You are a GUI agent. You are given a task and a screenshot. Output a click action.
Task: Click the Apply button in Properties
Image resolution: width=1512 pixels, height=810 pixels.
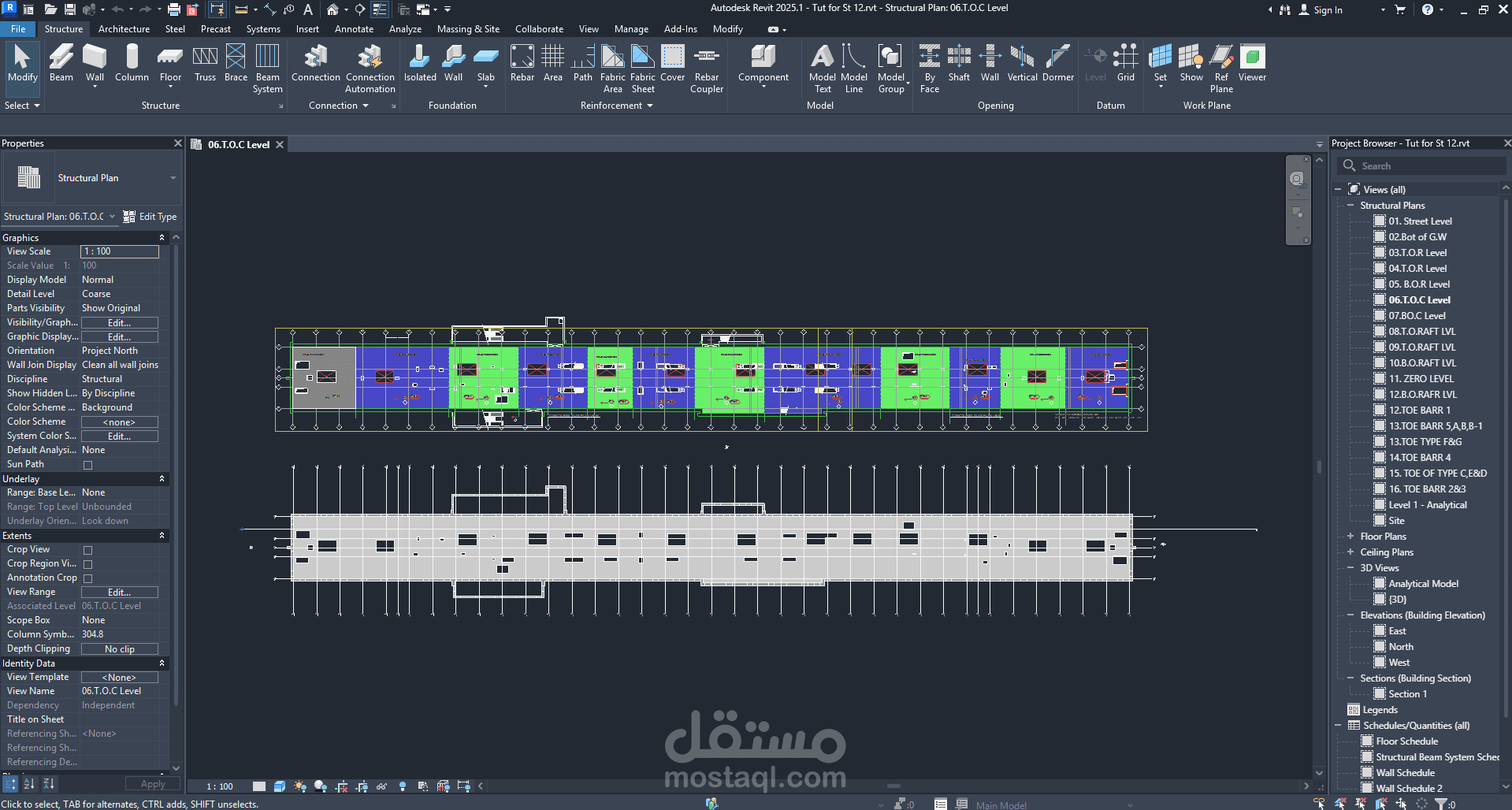pos(153,784)
